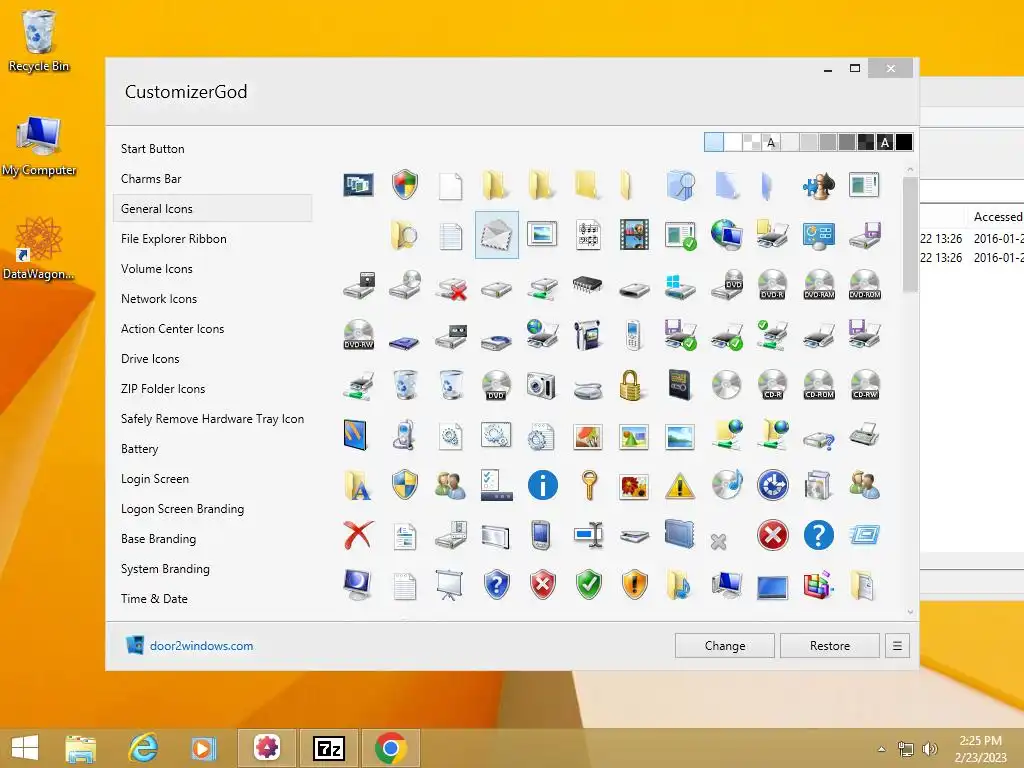Select the solid black background swatch
Image resolution: width=1024 pixels, height=768 pixels.
(x=904, y=142)
